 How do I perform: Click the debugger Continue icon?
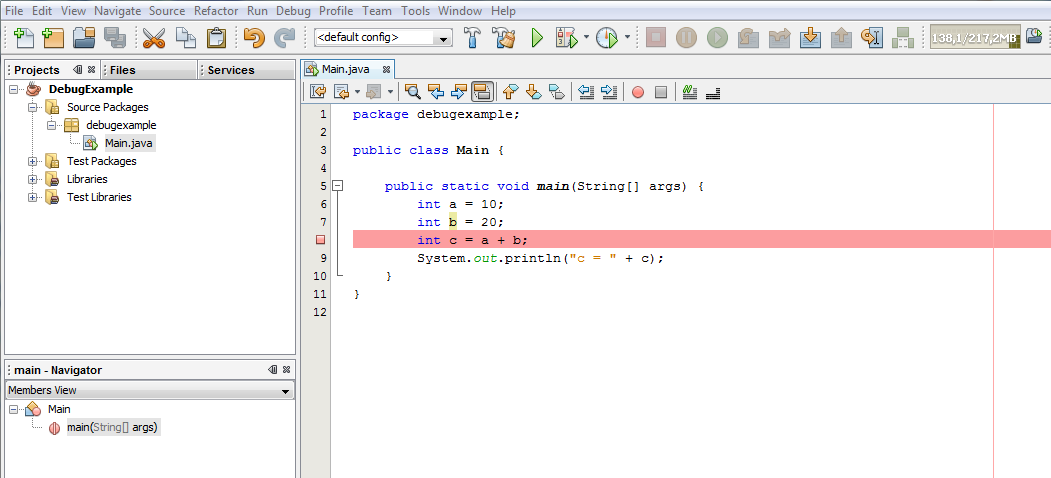coord(717,38)
